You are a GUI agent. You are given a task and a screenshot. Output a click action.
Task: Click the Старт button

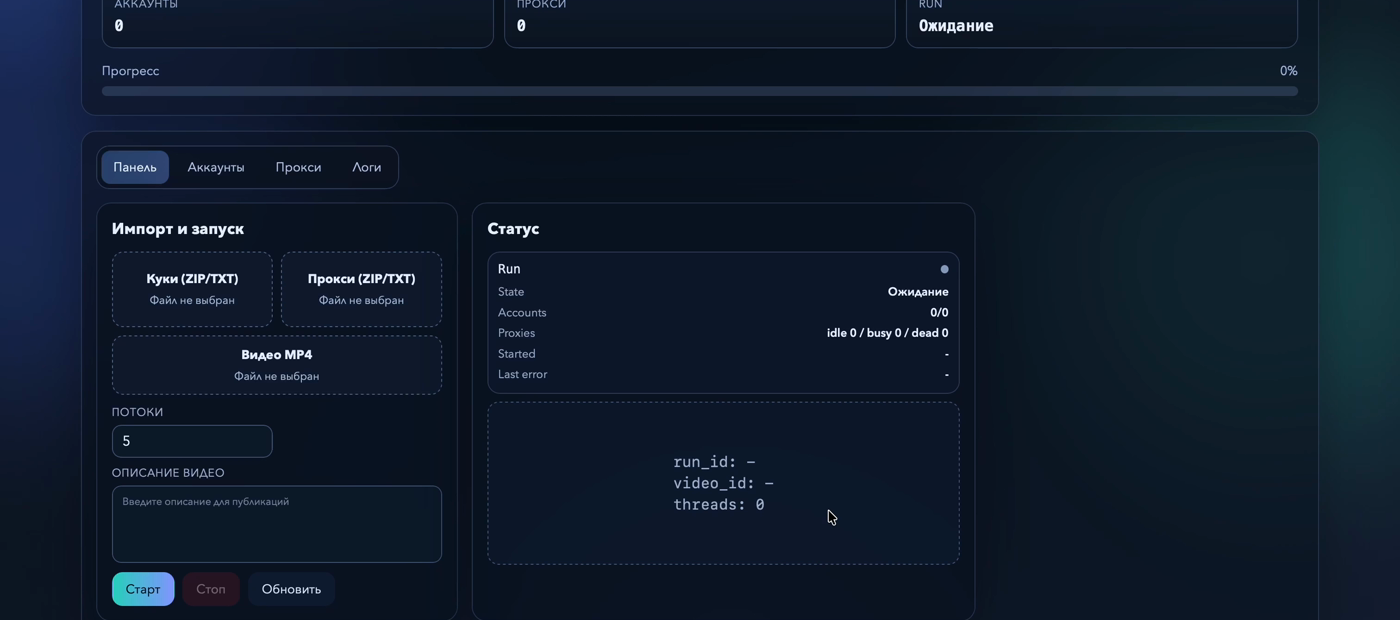(x=143, y=589)
